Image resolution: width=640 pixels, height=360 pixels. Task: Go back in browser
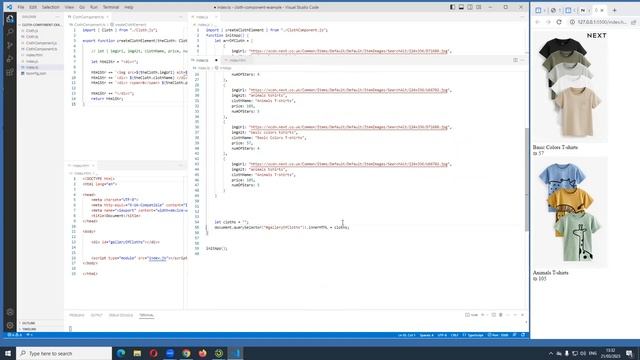coord(538,22)
